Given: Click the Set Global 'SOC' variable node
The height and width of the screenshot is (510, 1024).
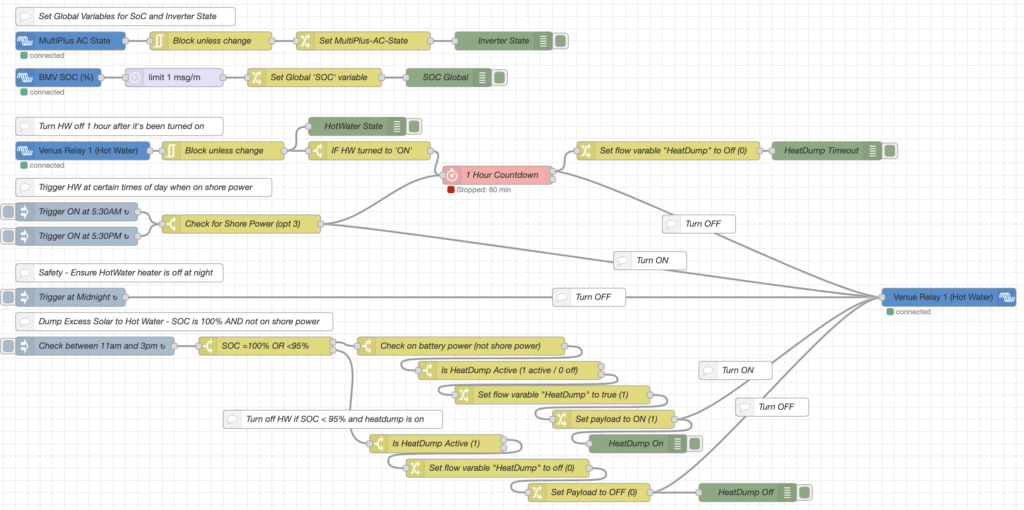Looking at the screenshot, I should pos(314,77).
